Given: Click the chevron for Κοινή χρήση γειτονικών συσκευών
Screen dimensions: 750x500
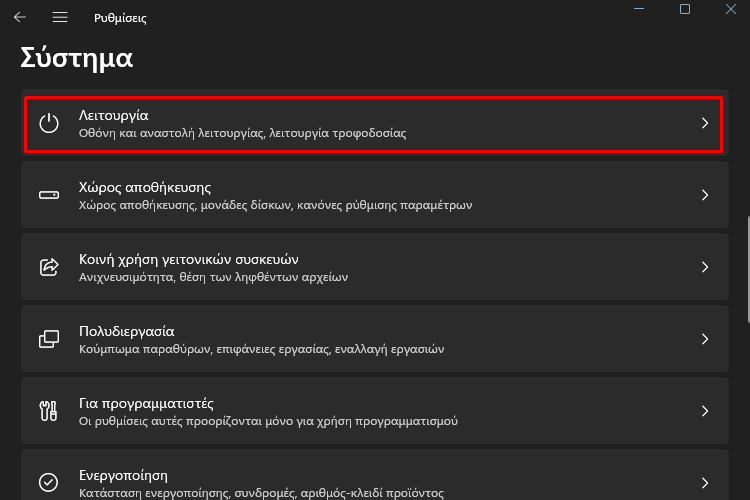Looking at the screenshot, I should (705, 267).
